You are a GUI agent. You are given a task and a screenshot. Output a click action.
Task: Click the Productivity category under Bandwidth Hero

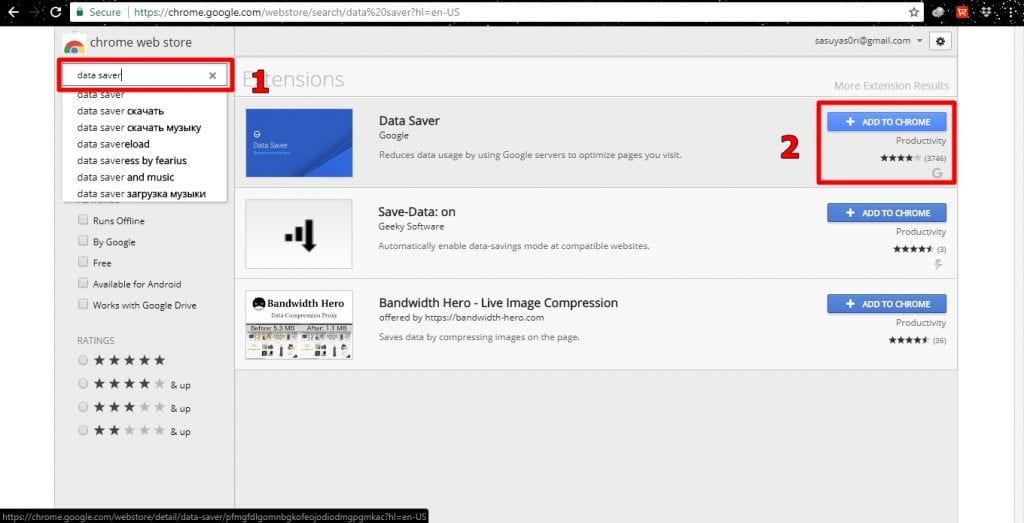click(x=921, y=323)
